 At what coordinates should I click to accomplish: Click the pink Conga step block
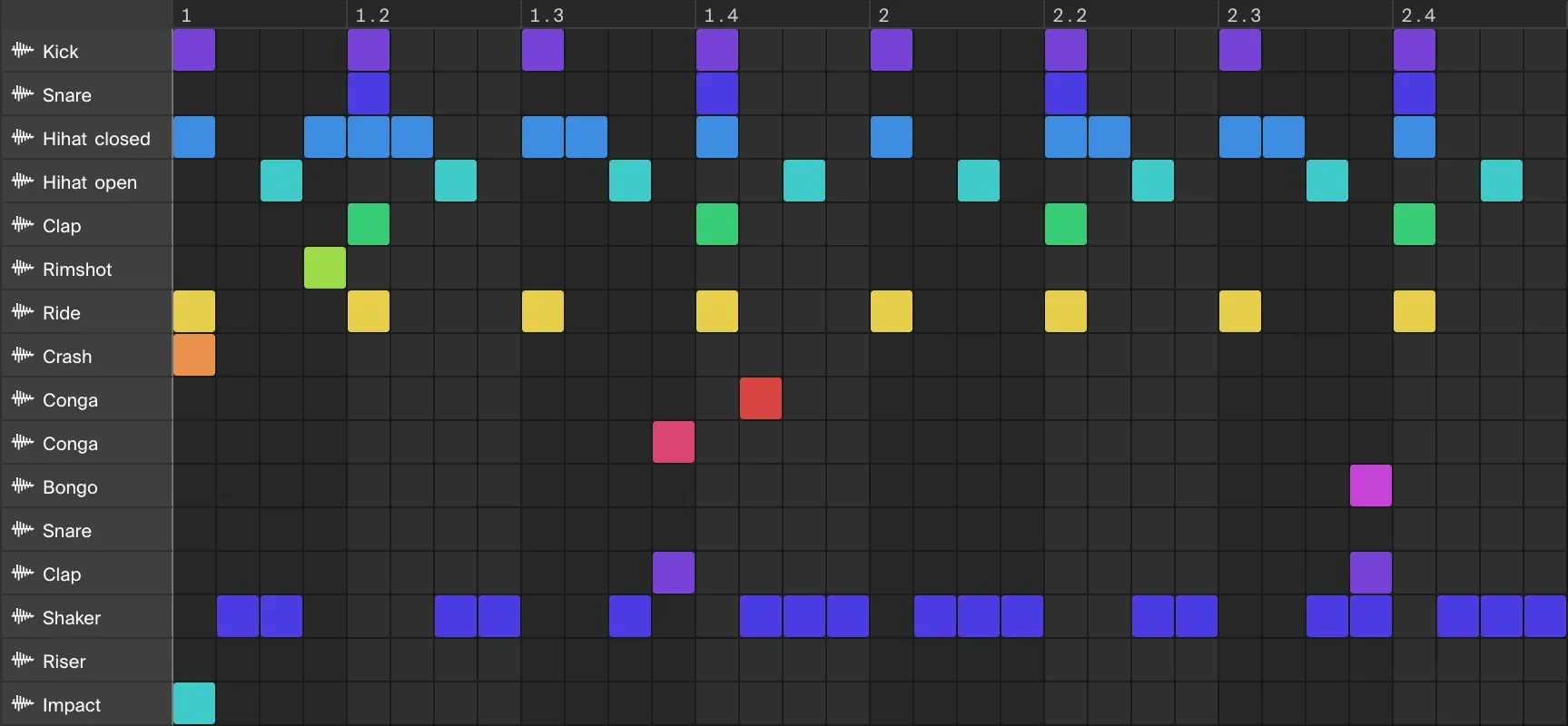click(x=674, y=443)
